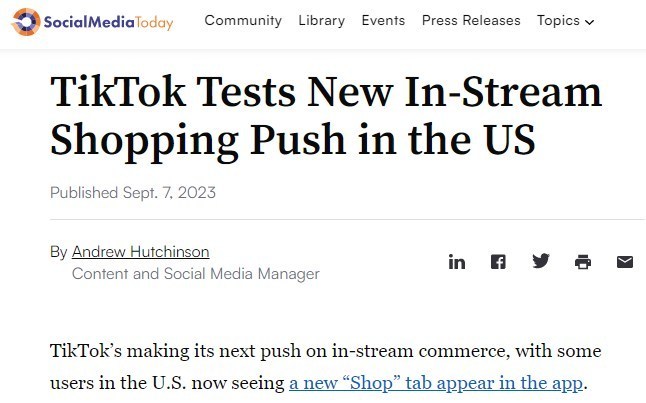The width and height of the screenshot is (646, 403).
Task: Expand the chevron arrow beside Topics
Action: click(x=590, y=22)
